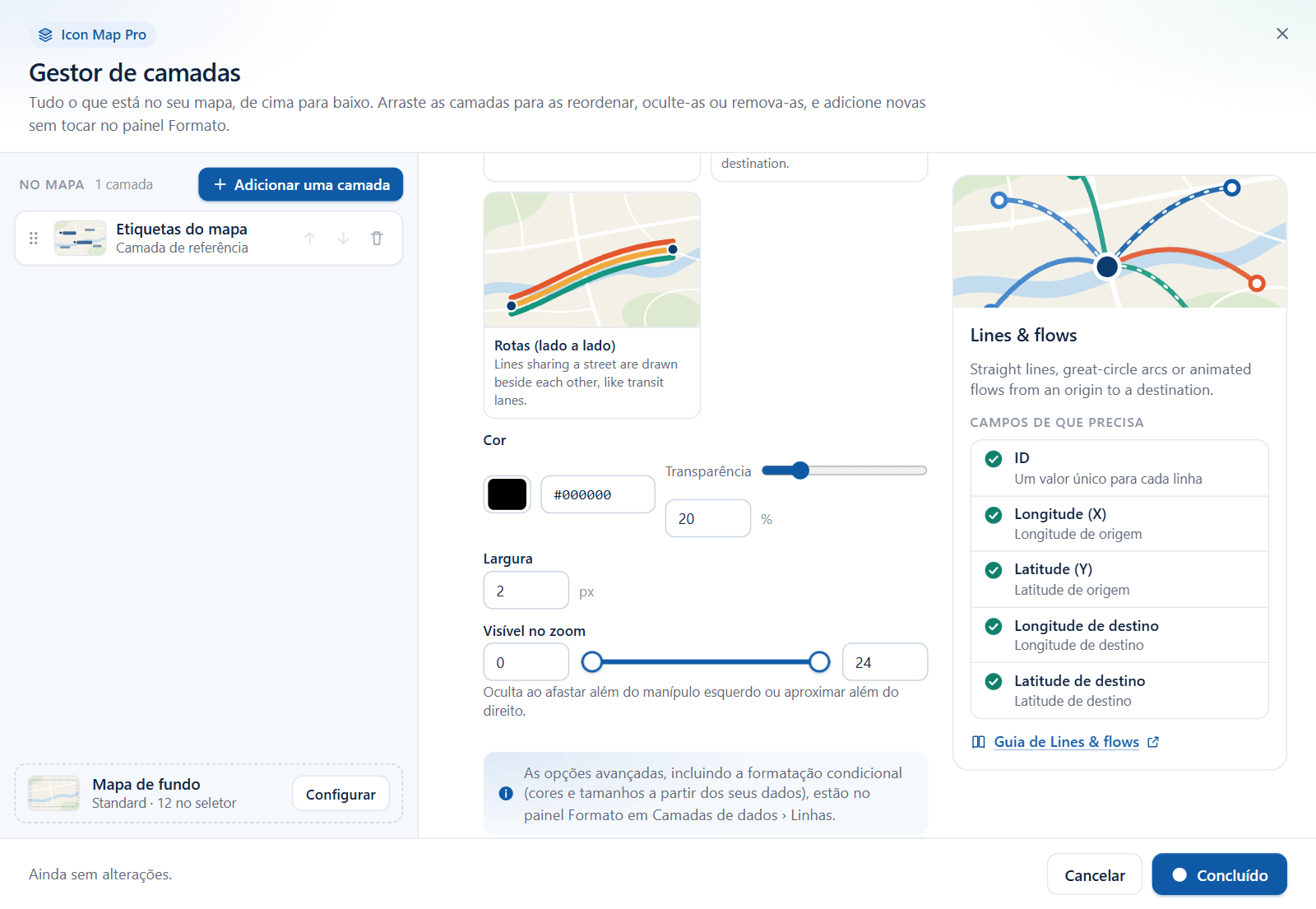
Task: Click the Icon Map Pro layers icon
Action: pos(45,35)
